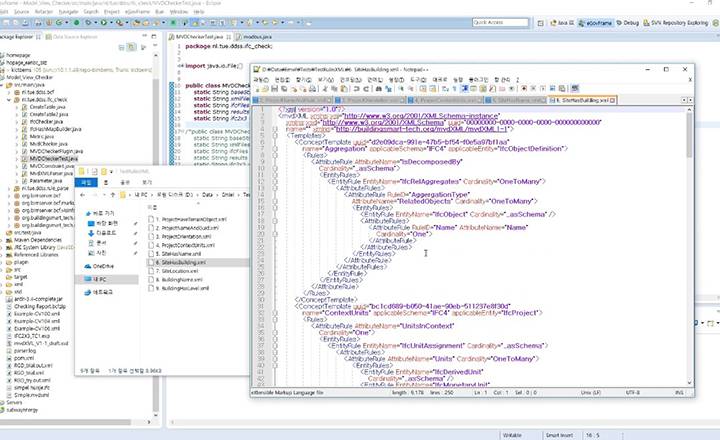720x440 pixels.
Task: Select MVDCheckerTest.java in Package Explorer
Action: [51, 157]
